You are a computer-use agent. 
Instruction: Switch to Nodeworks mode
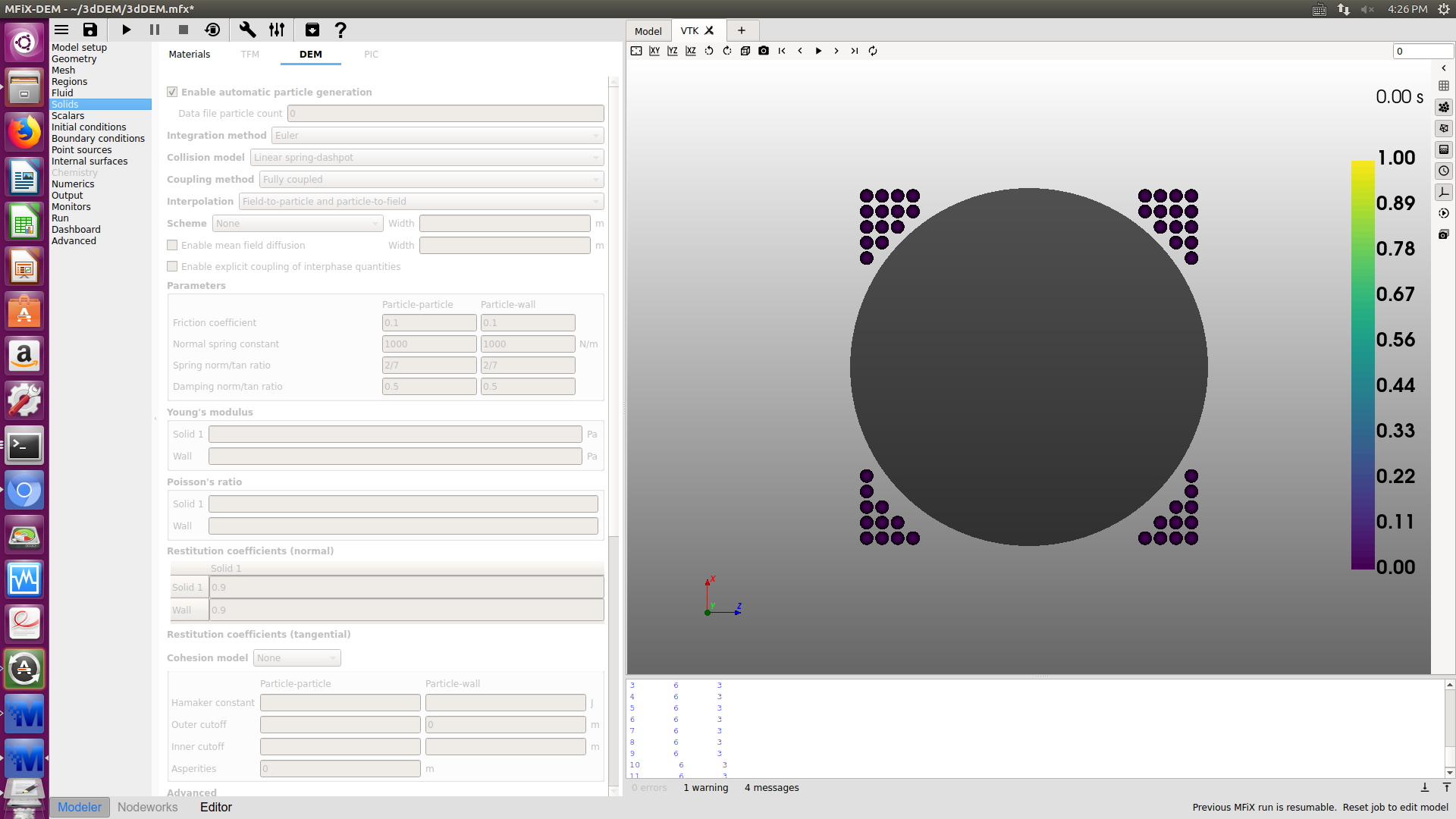point(147,807)
